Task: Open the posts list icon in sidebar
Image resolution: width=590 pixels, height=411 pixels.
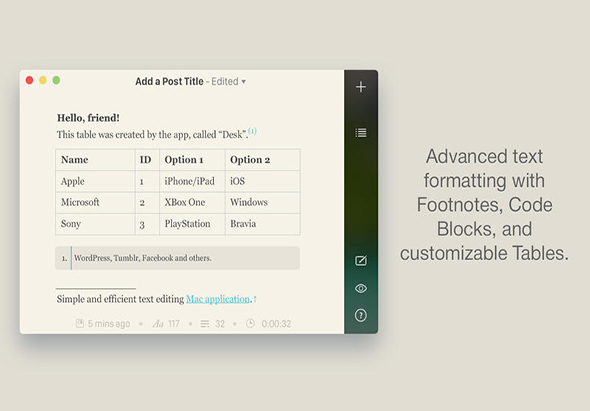Action: pos(361,133)
